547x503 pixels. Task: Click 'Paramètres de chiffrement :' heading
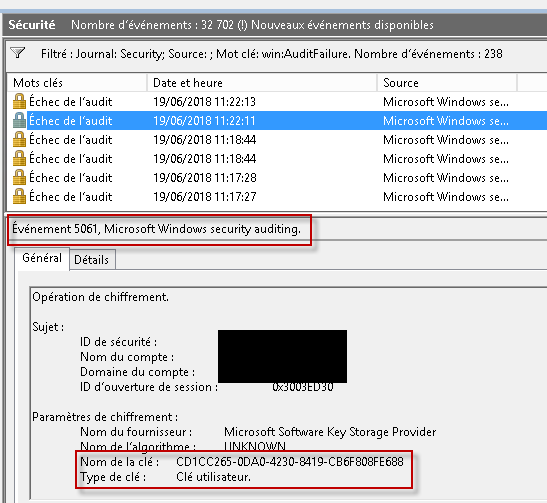[x=105, y=417]
